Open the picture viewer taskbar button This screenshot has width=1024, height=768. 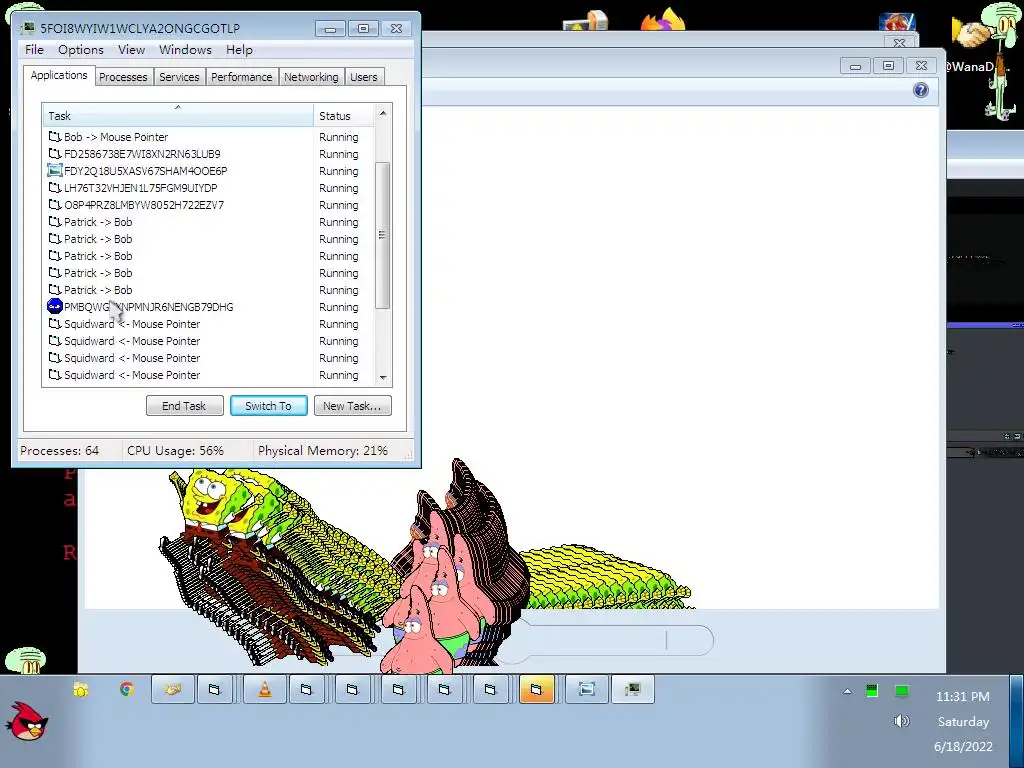pos(586,690)
